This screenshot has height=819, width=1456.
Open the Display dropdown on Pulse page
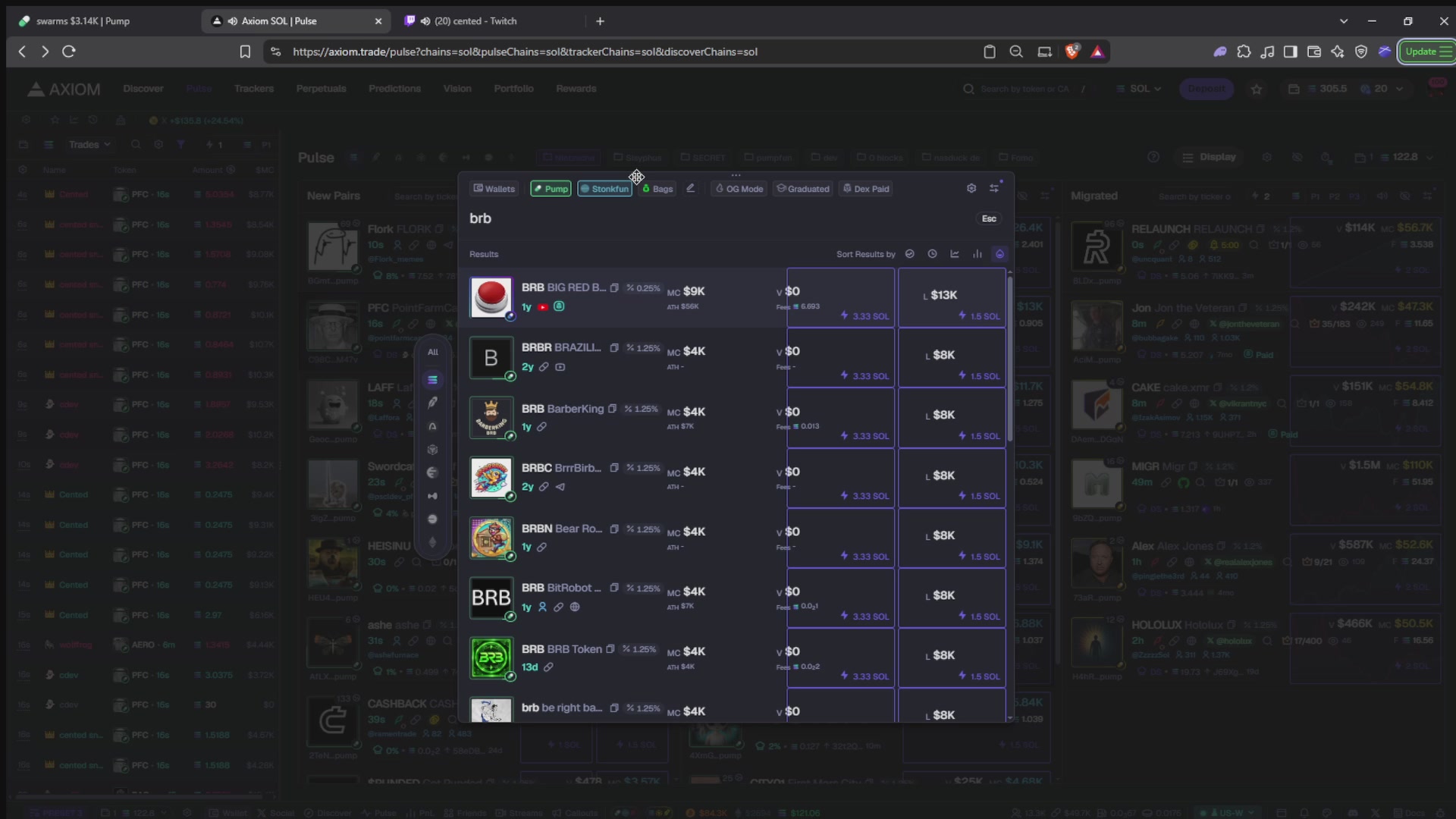coord(1209,157)
